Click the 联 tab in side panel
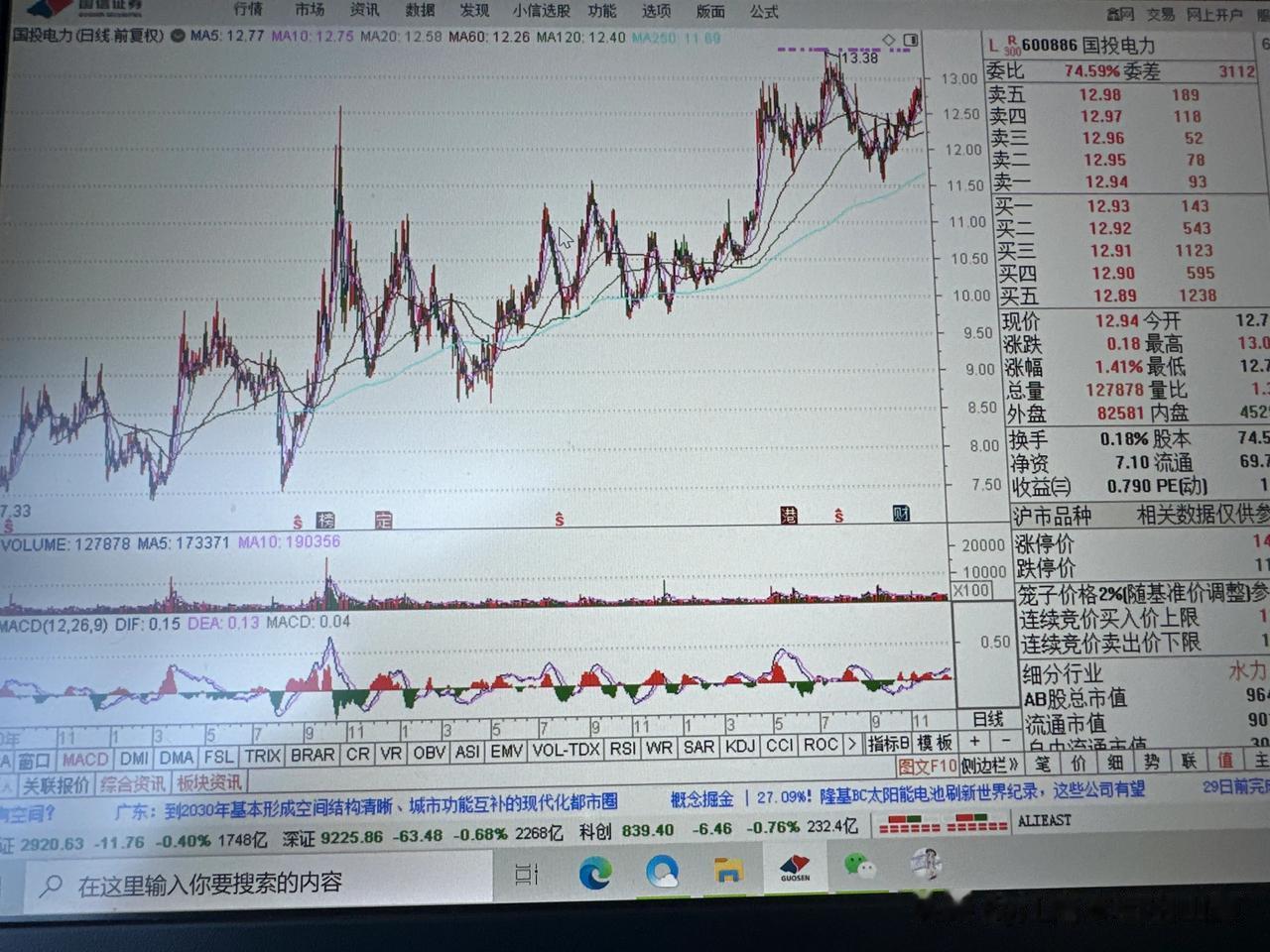1270x952 pixels. coord(1188,761)
